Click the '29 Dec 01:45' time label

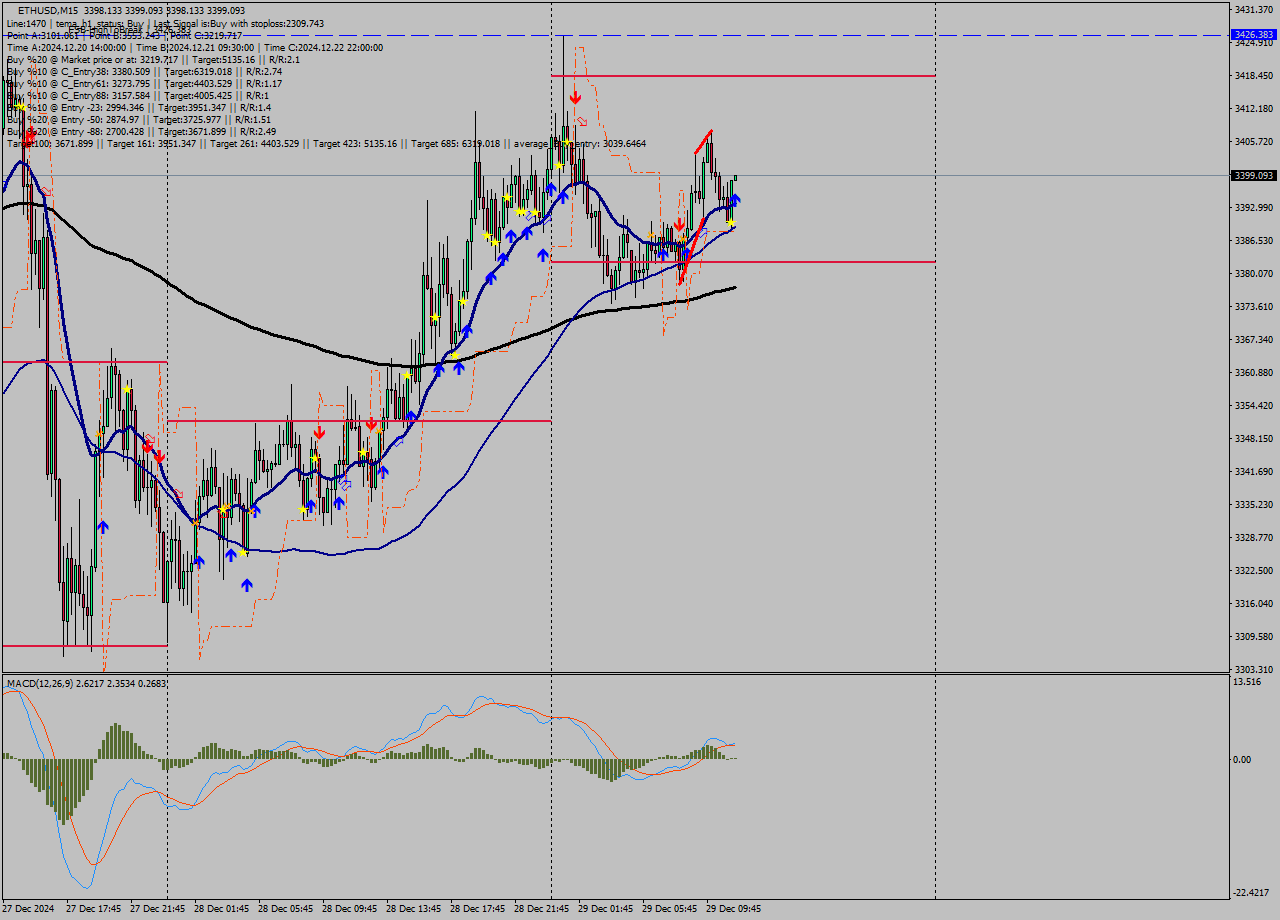pos(606,909)
